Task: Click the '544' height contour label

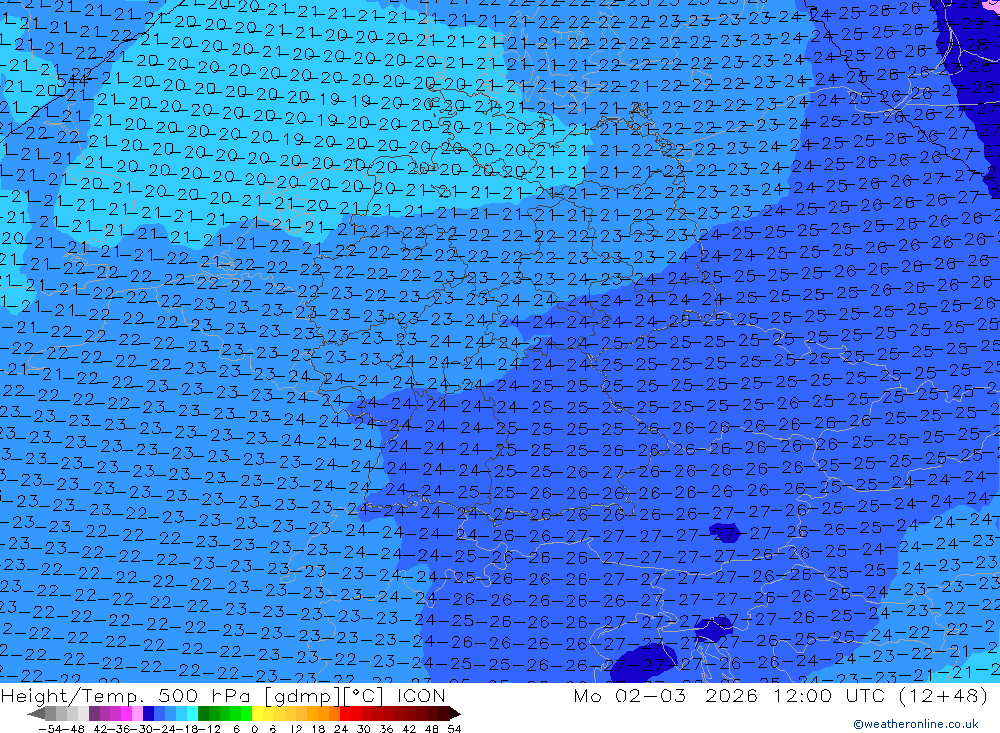Action: [x=73, y=80]
